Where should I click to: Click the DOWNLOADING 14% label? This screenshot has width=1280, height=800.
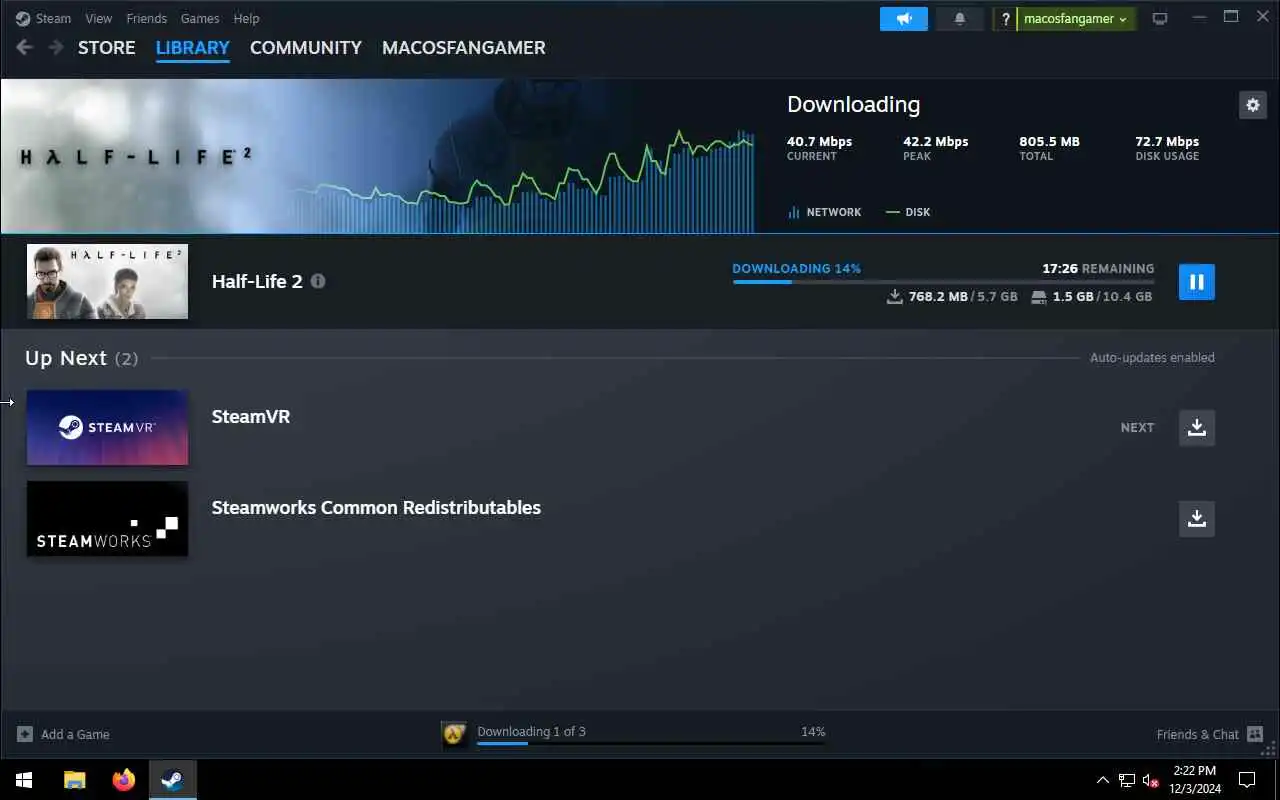796,268
